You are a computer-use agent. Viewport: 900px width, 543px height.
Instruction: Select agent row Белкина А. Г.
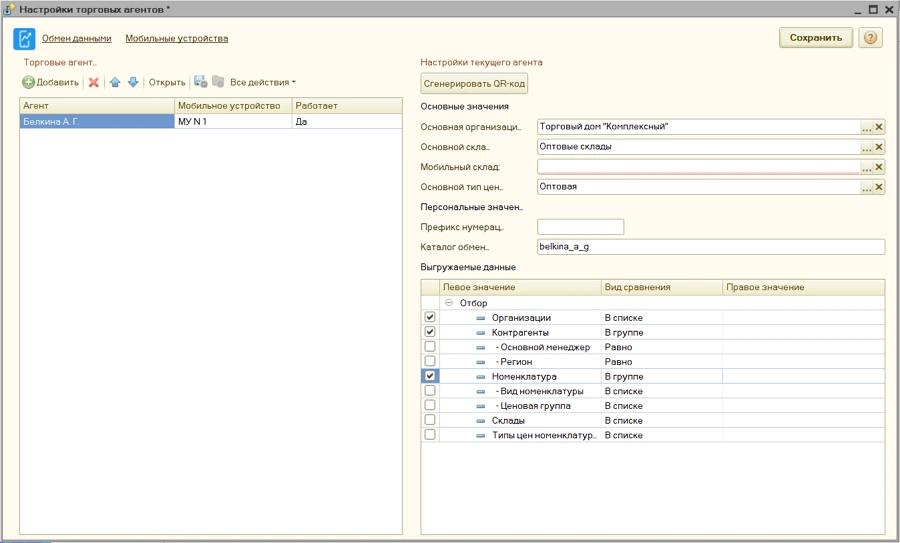pos(97,121)
